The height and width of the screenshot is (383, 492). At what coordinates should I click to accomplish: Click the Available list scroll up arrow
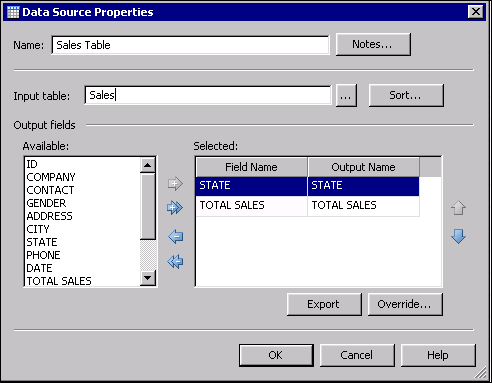tap(148, 165)
